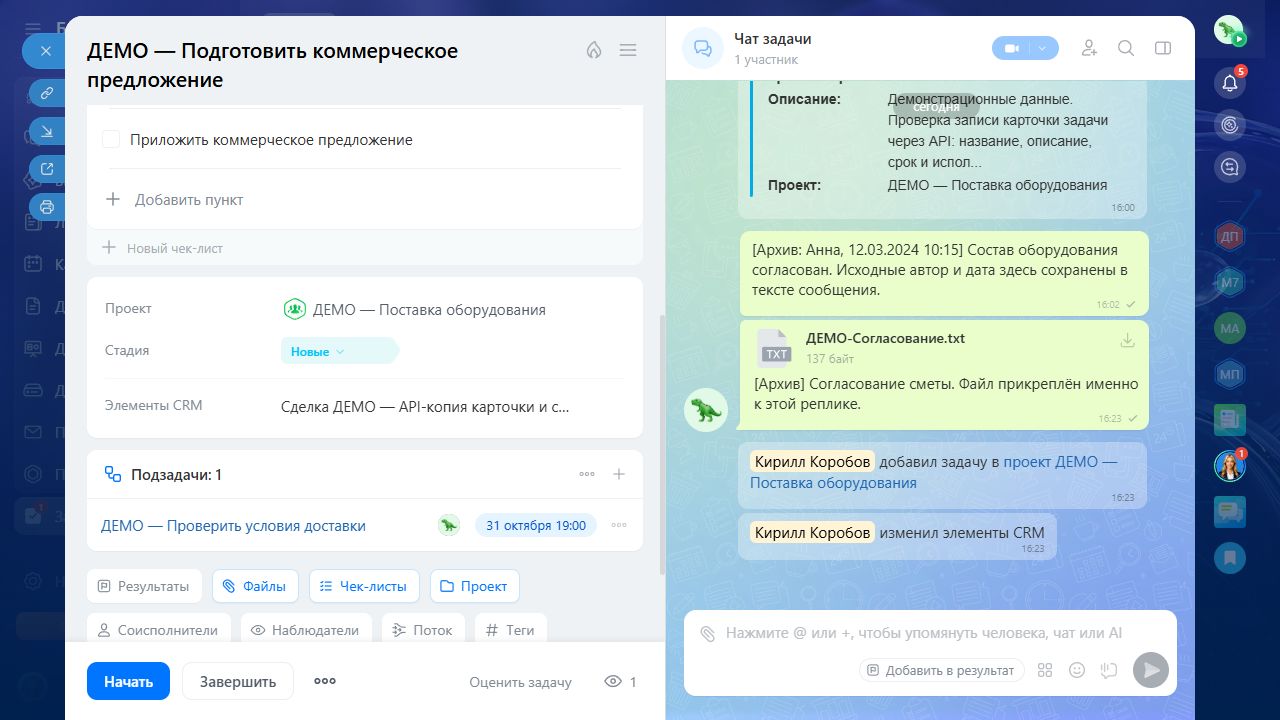Image resolution: width=1280 pixels, height=720 pixels.
Task: Click the collapse arrow icon on left strip
Action: click(x=47, y=131)
